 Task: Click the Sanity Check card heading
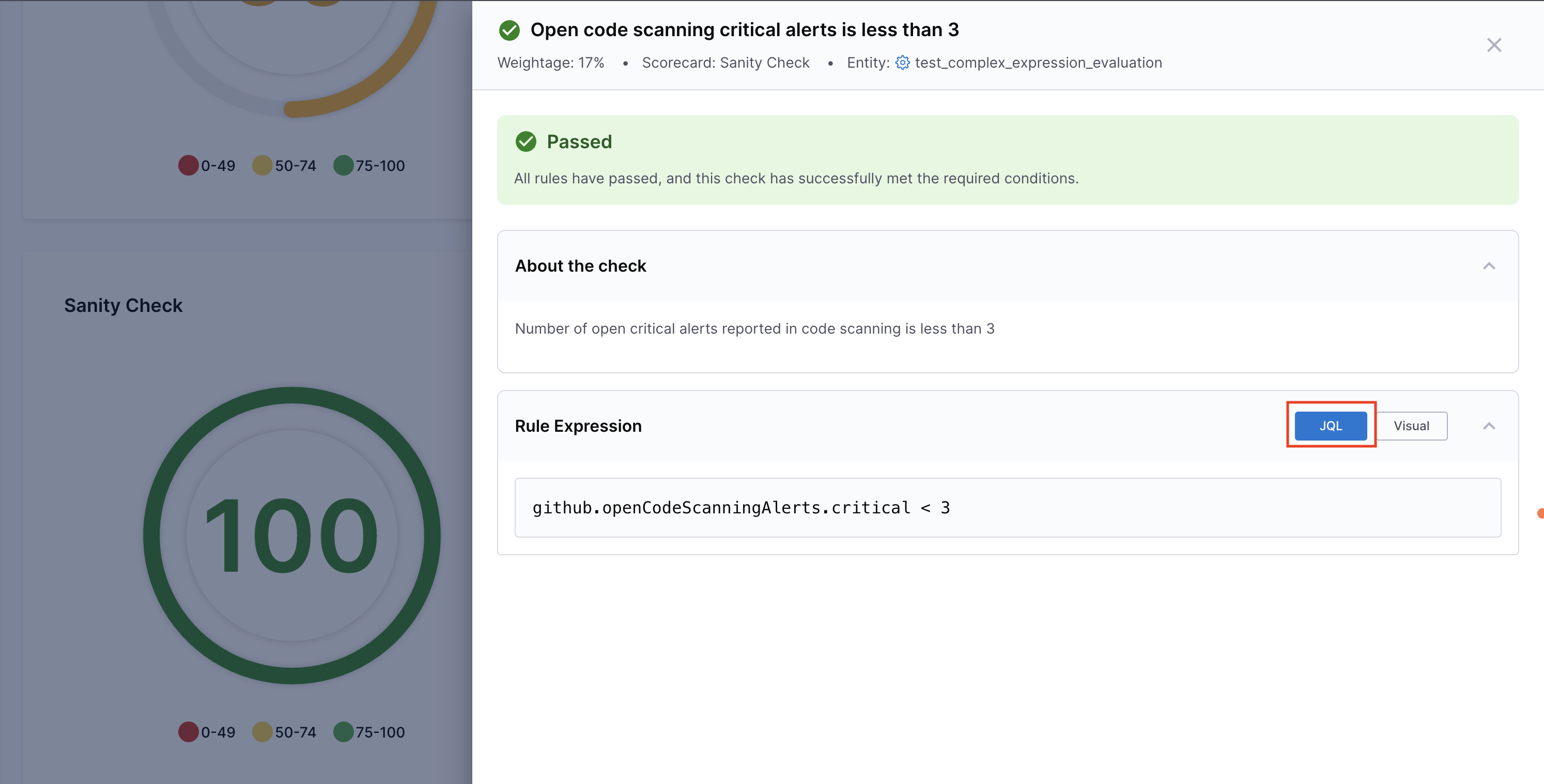pyautogui.click(x=123, y=305)
